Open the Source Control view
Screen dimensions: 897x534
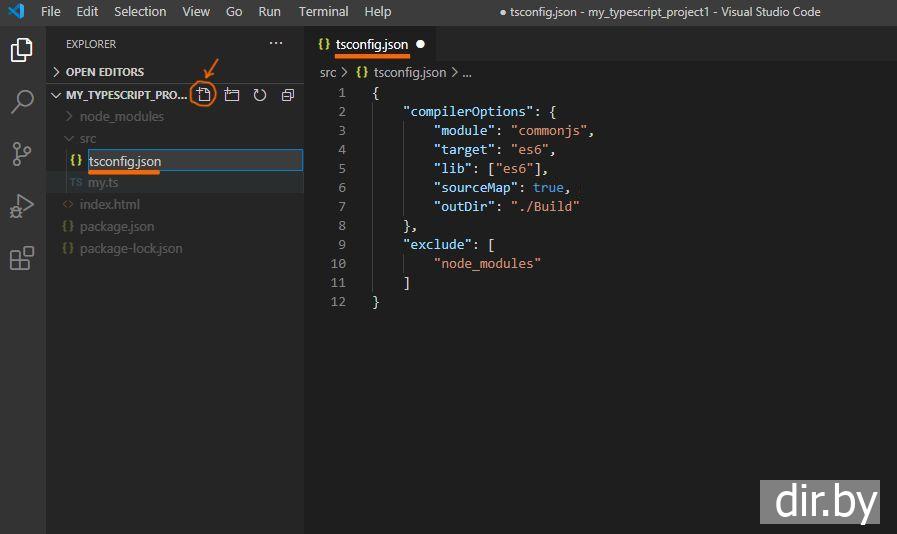(21, 153)
